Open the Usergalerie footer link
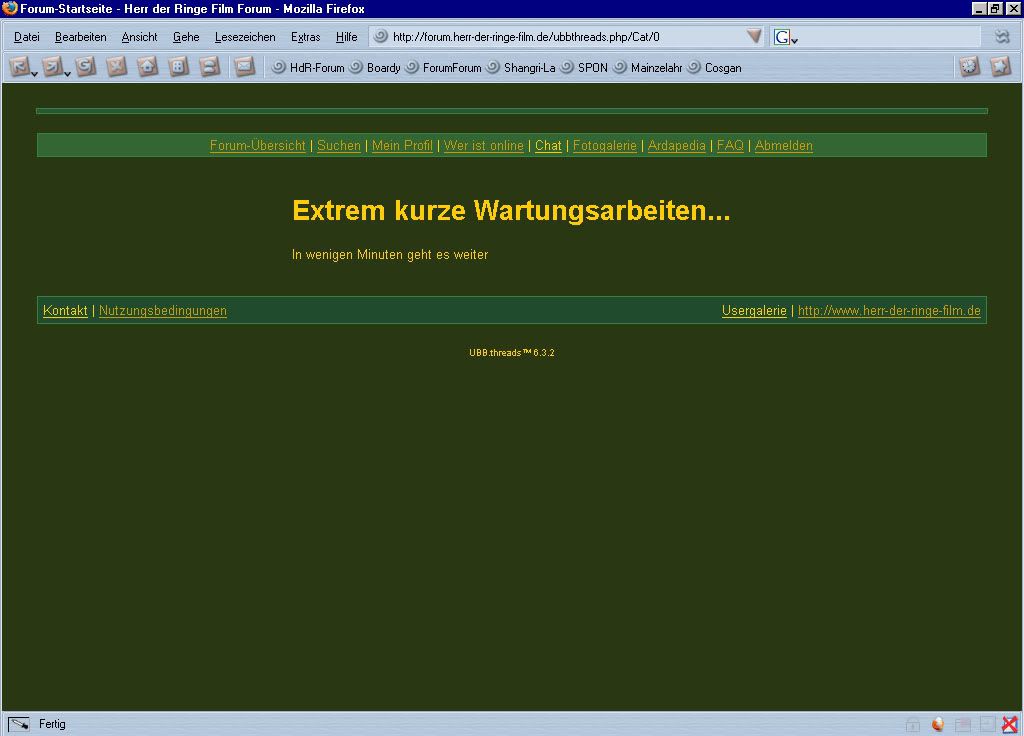Screen dimensions: 1024x736 [754, 311]
